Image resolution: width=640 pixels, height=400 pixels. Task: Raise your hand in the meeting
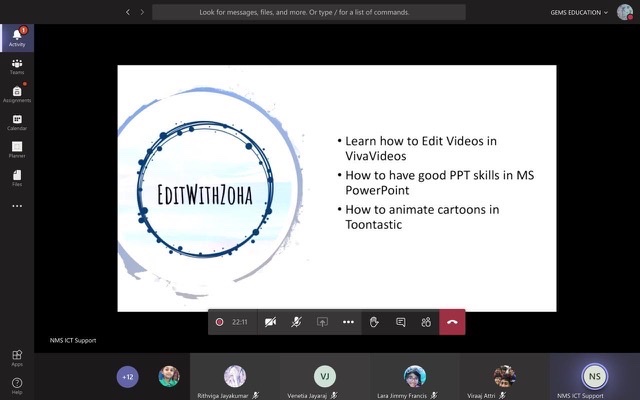coord(374,322)
